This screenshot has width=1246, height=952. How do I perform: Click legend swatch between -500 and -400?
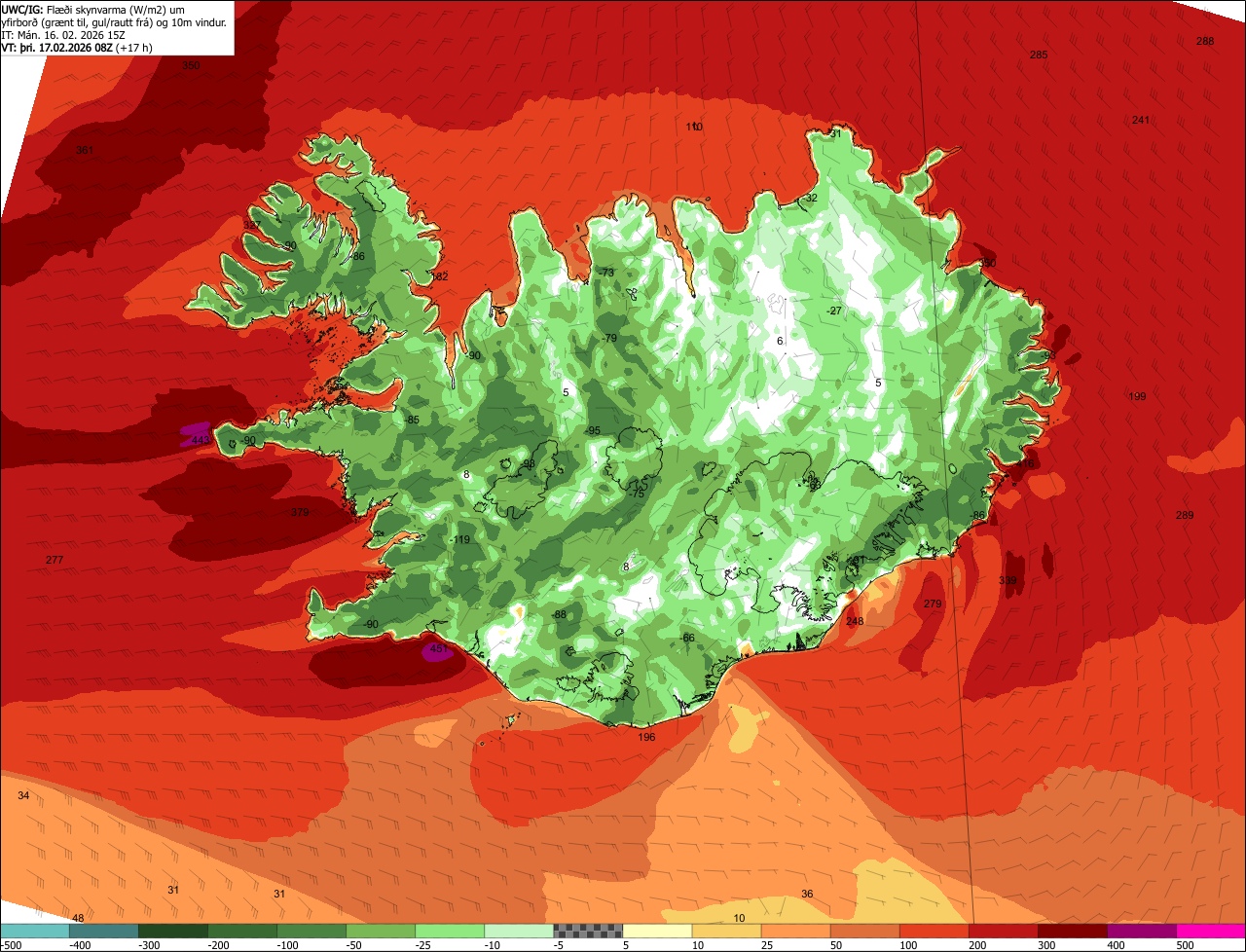[x=34, y=932]
